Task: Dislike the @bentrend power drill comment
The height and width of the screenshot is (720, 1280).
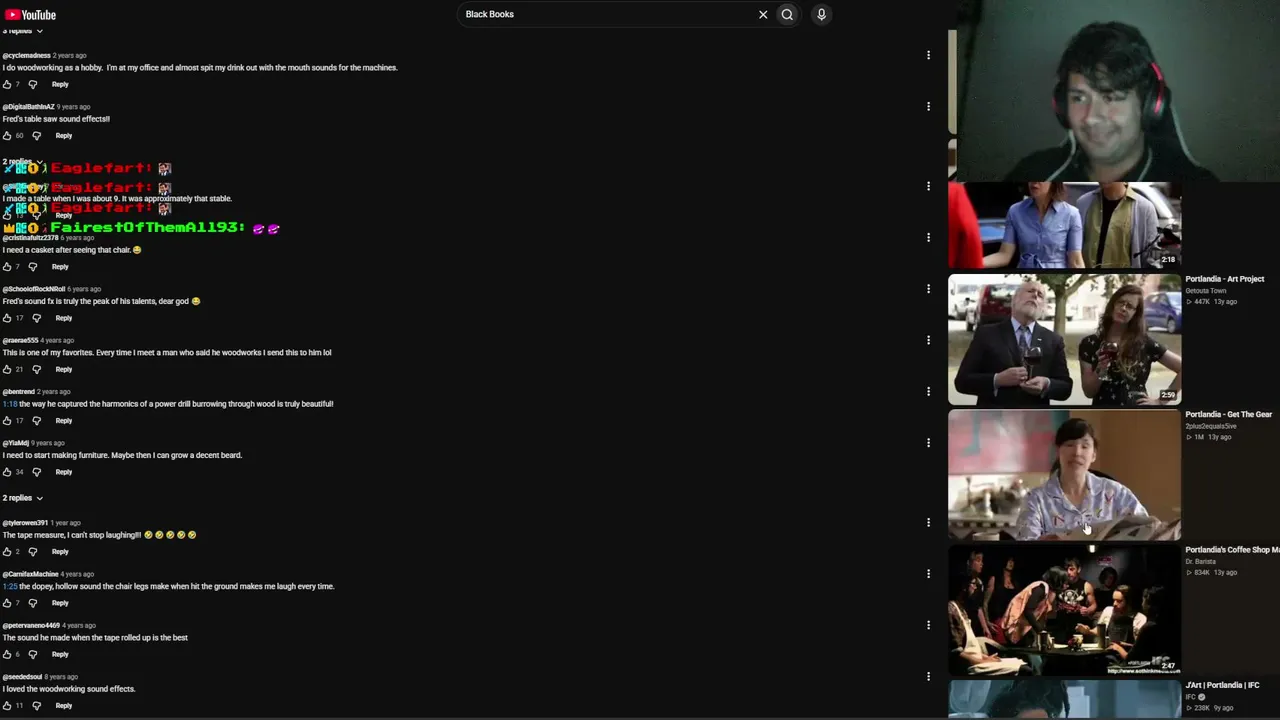Action: (x=37, y=421)
